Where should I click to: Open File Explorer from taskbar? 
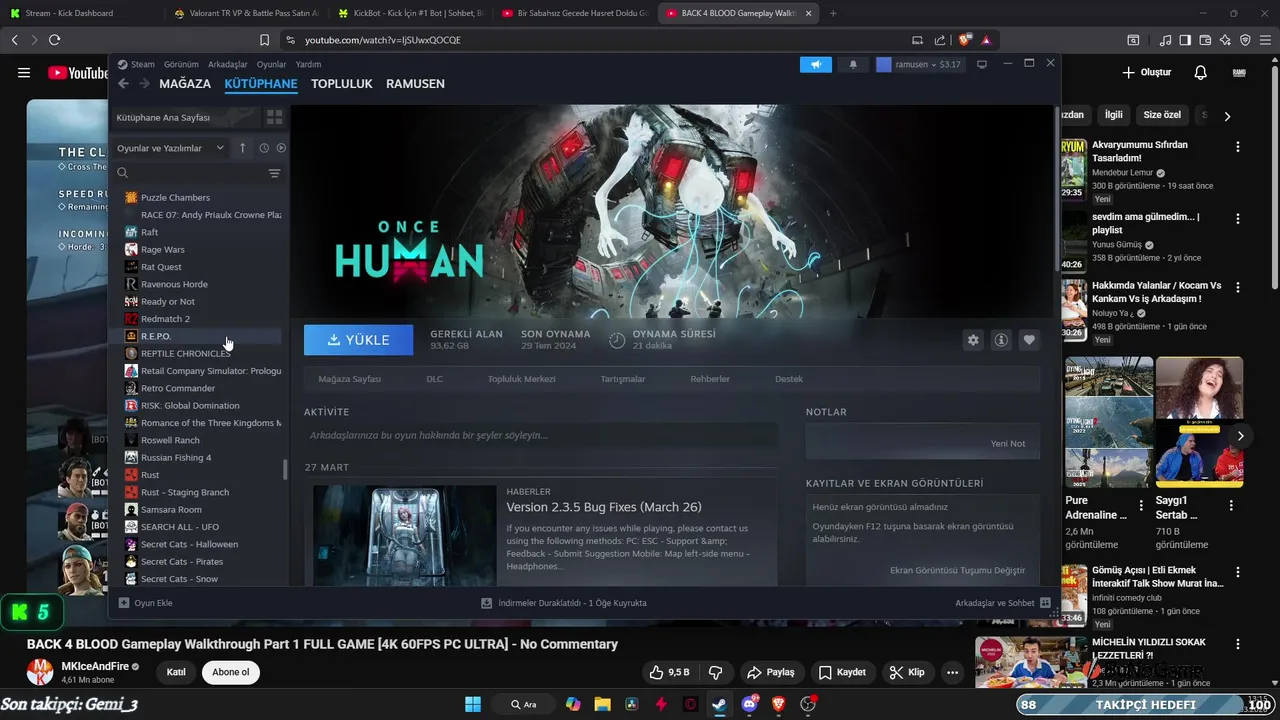coord(602,704)
